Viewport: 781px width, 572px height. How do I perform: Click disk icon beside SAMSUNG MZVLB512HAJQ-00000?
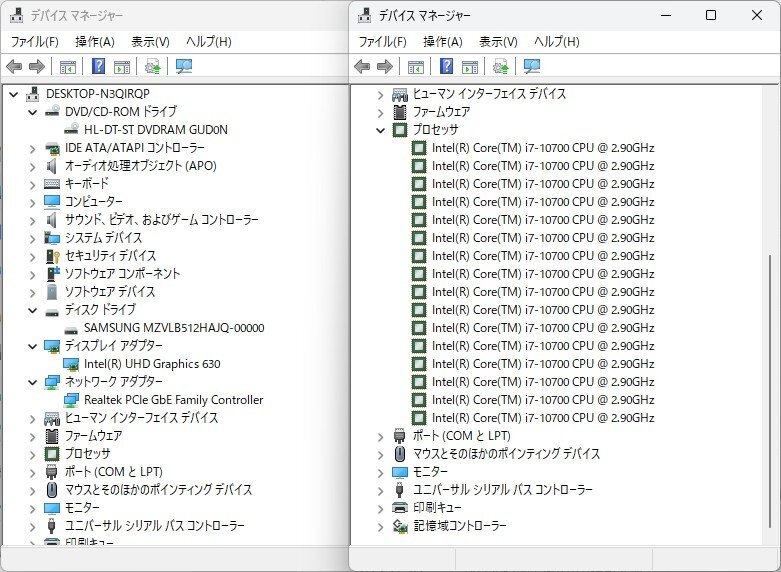[72, 330]
